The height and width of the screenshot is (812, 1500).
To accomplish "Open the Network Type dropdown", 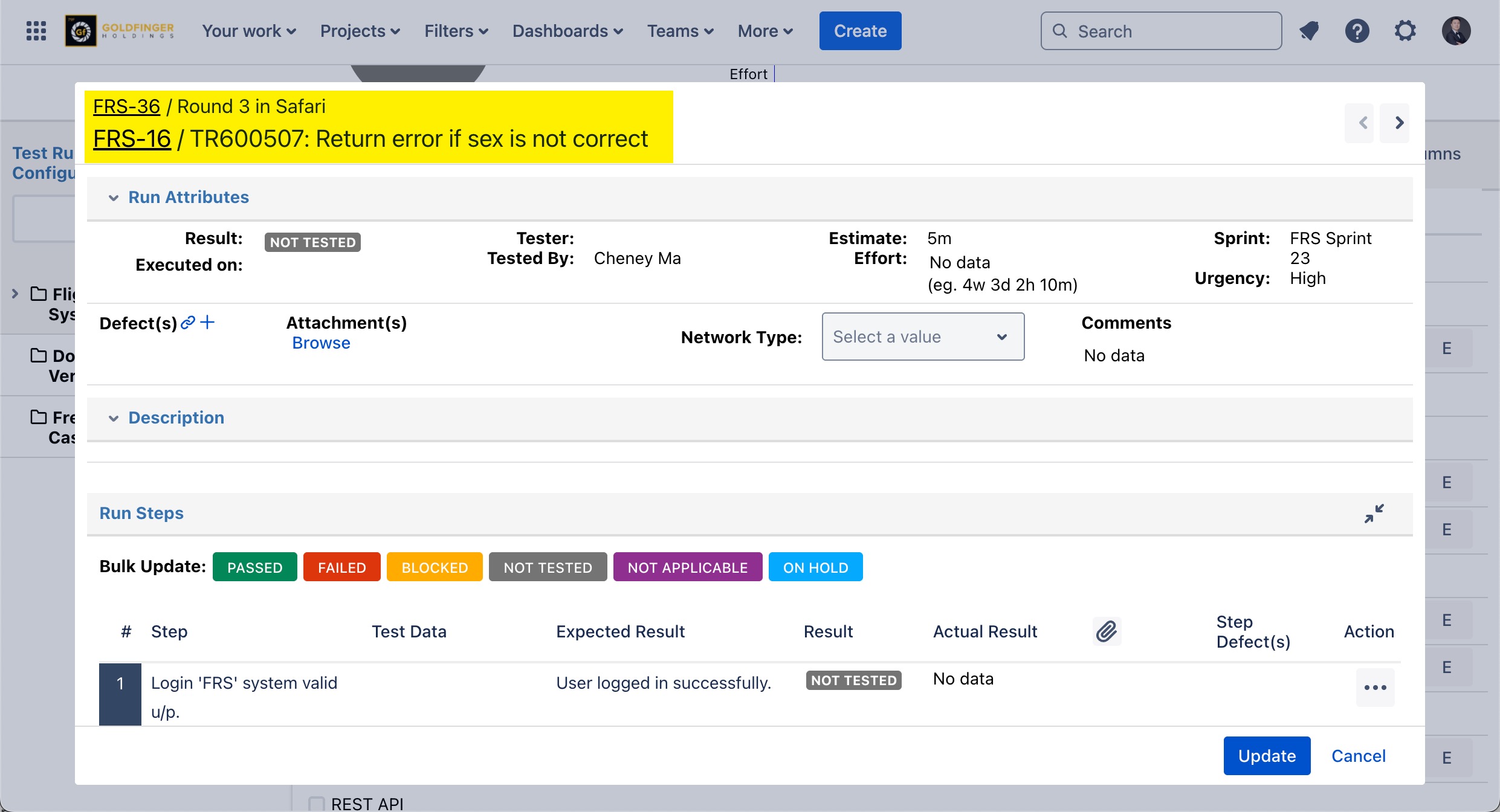I will (x=922, y=337).
